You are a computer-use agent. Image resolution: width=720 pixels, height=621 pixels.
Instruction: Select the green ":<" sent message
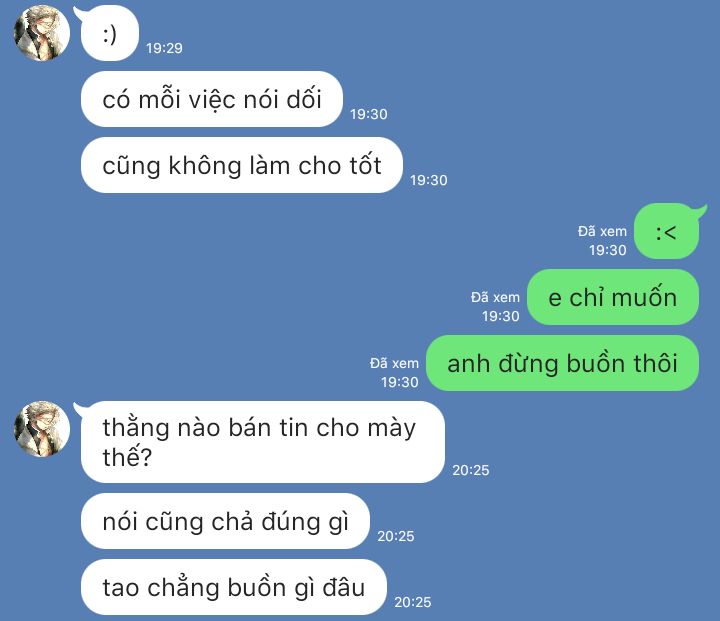tap(667, 231)
